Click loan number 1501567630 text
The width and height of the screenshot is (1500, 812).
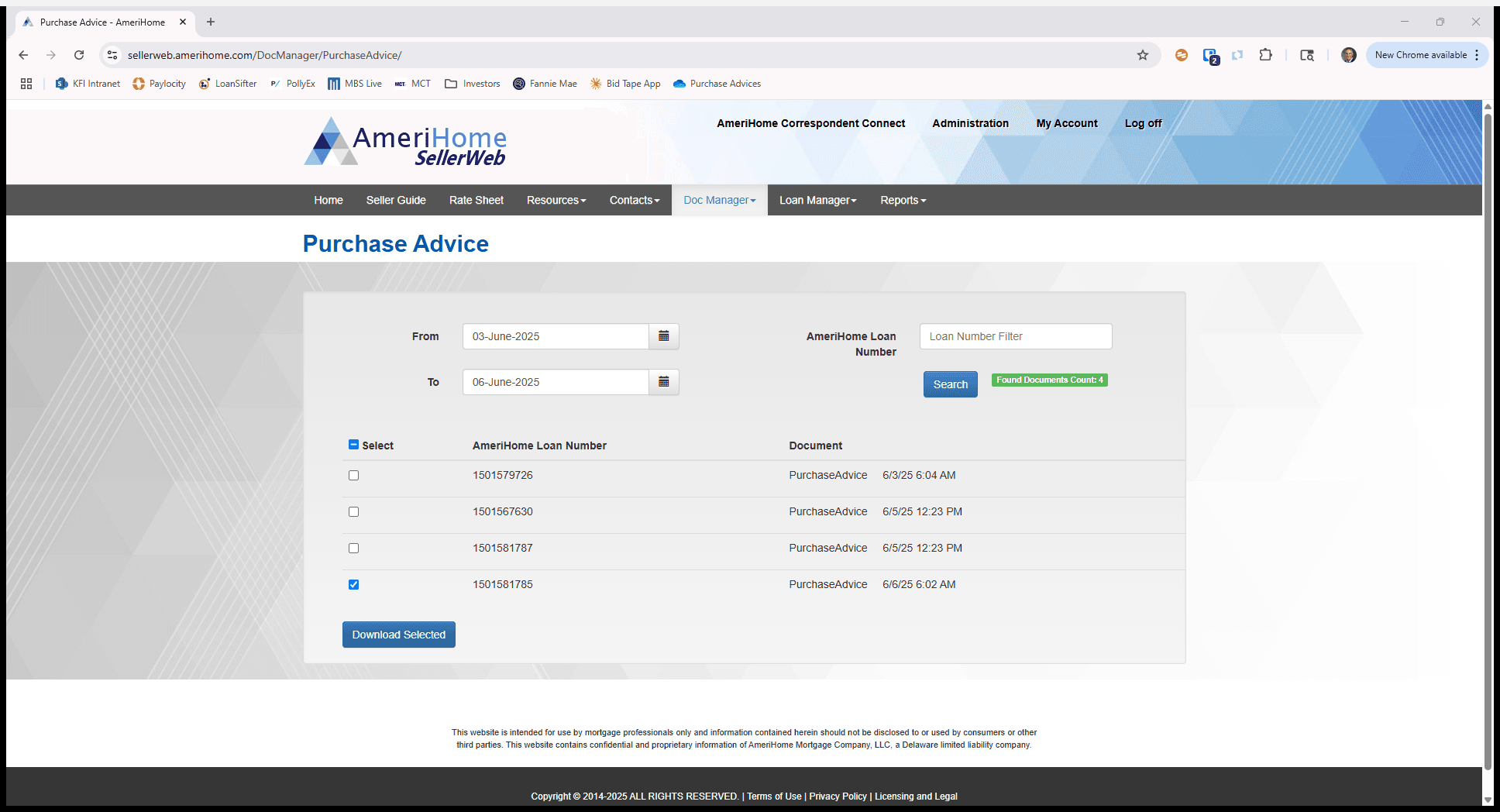click(x=503, y=511)
